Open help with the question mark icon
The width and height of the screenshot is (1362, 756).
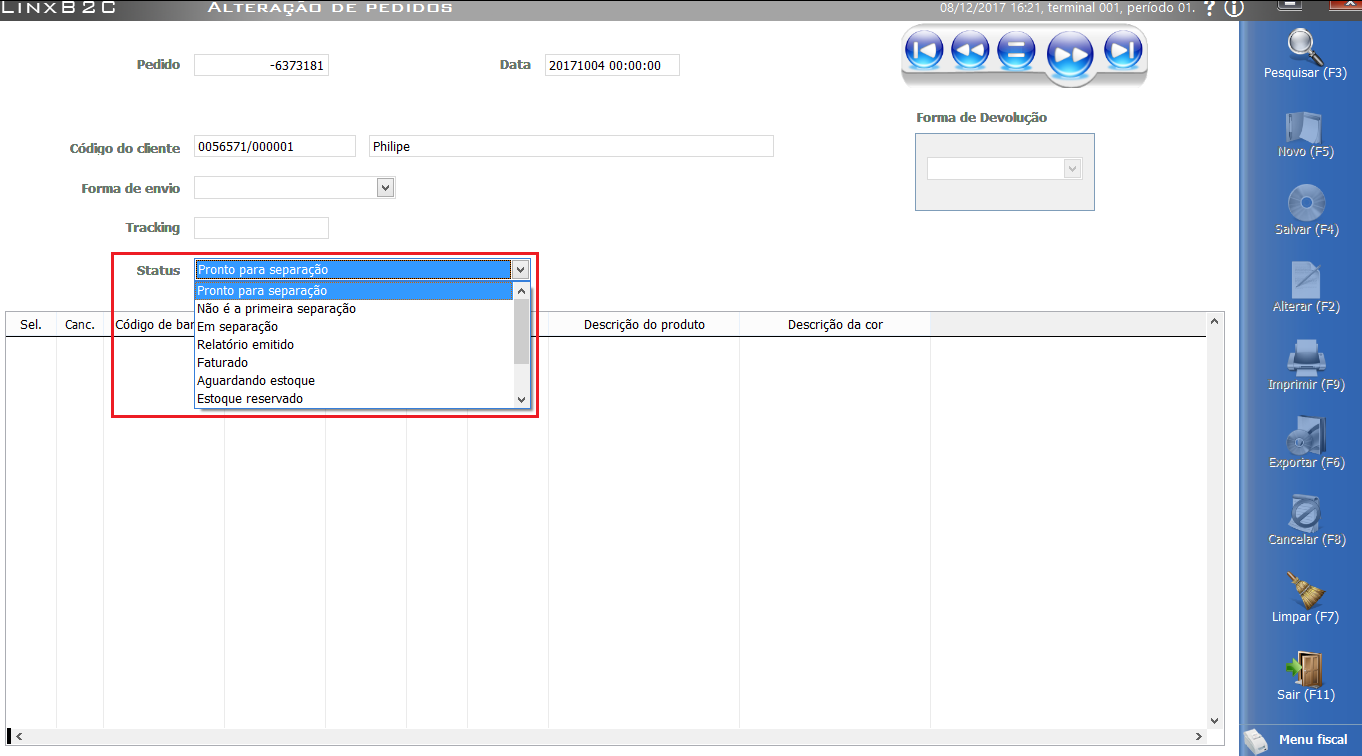(1210, 8)
